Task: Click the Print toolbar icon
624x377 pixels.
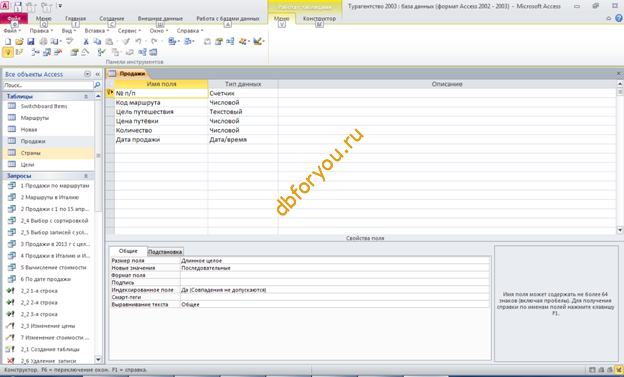Action: click(x=43, y=41)
